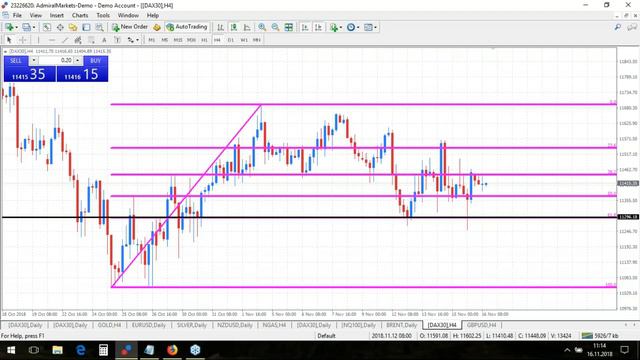Expand the Arrows tool dropdown
Viewport: 640px width, 360px height.
[x=138, y=40]
